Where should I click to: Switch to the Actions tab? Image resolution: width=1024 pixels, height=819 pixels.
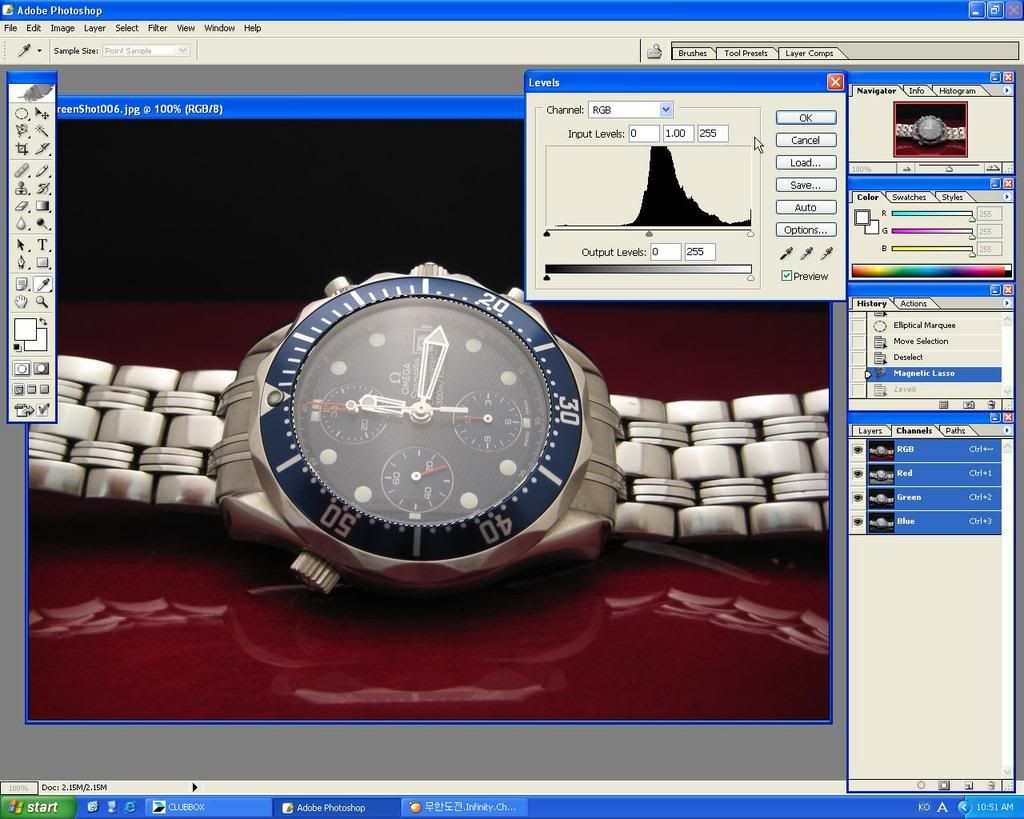(x=913, y=303)
